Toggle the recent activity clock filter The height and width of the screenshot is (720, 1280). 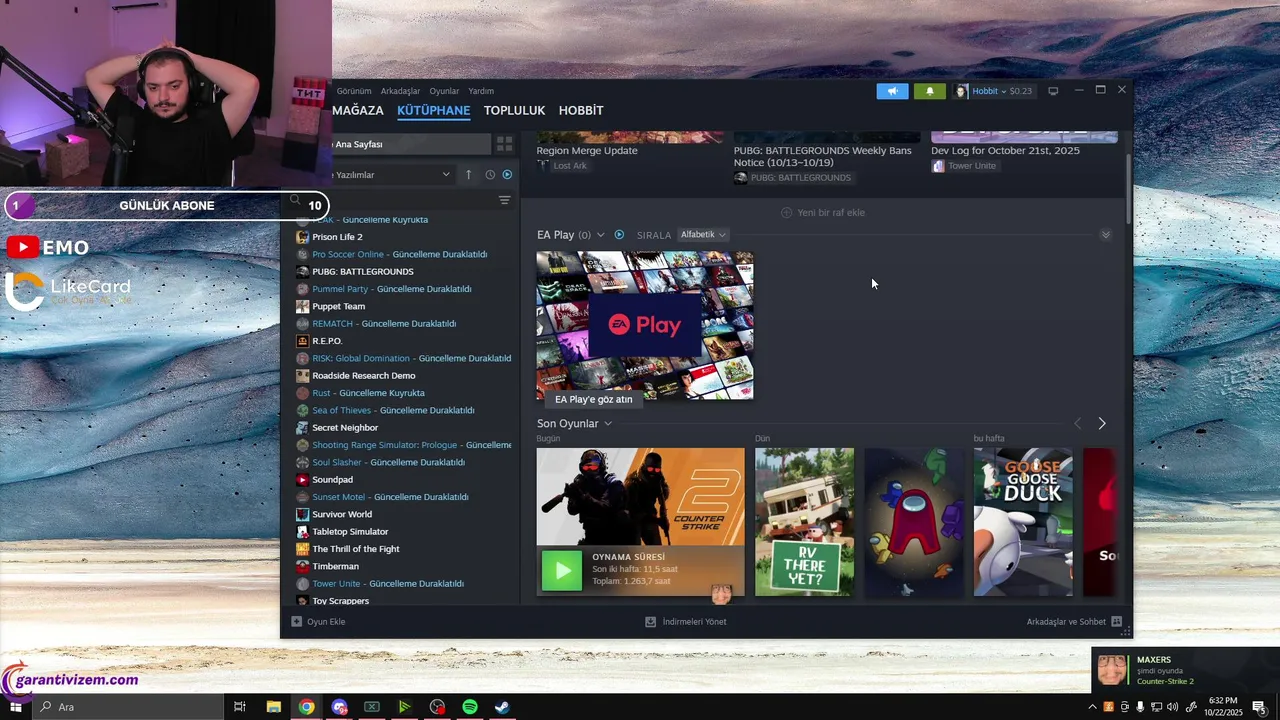(x=490, y=174)
